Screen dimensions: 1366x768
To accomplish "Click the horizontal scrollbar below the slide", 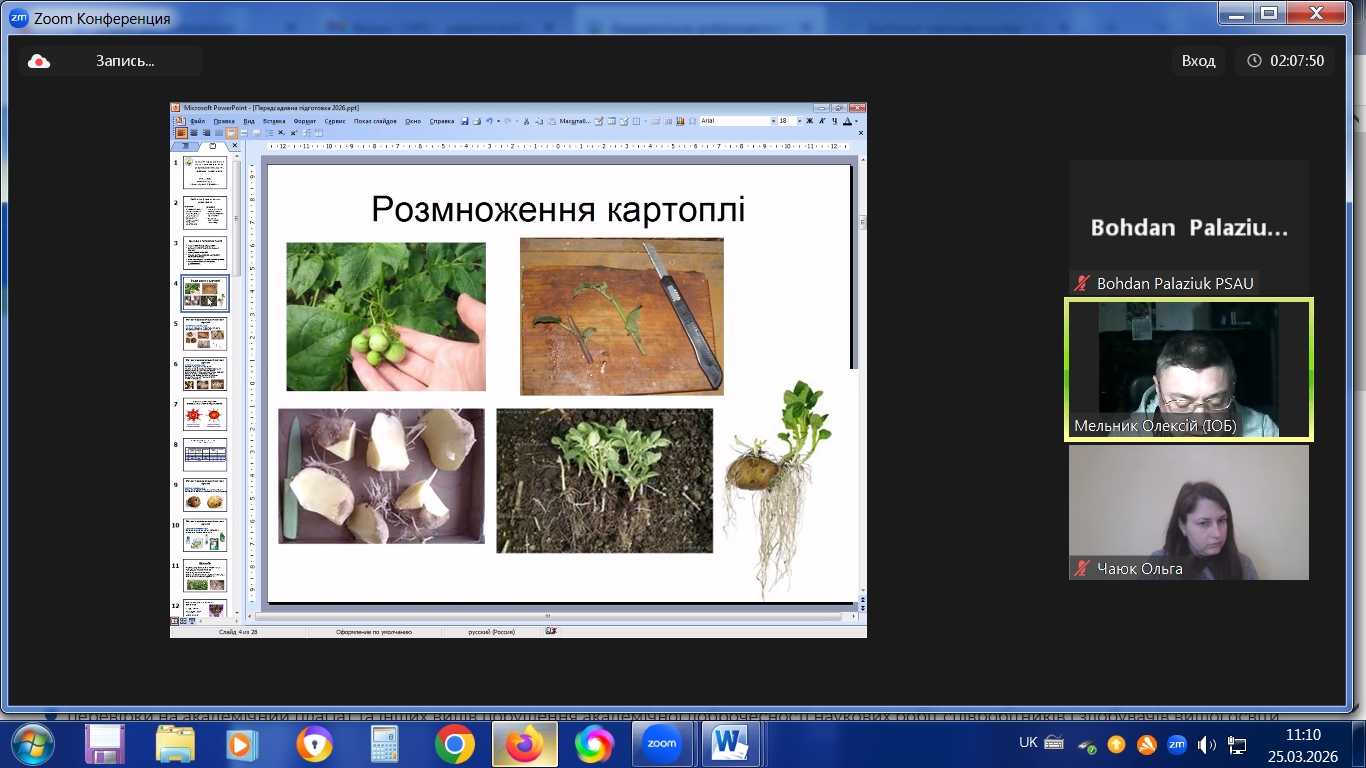I will 546,616.
